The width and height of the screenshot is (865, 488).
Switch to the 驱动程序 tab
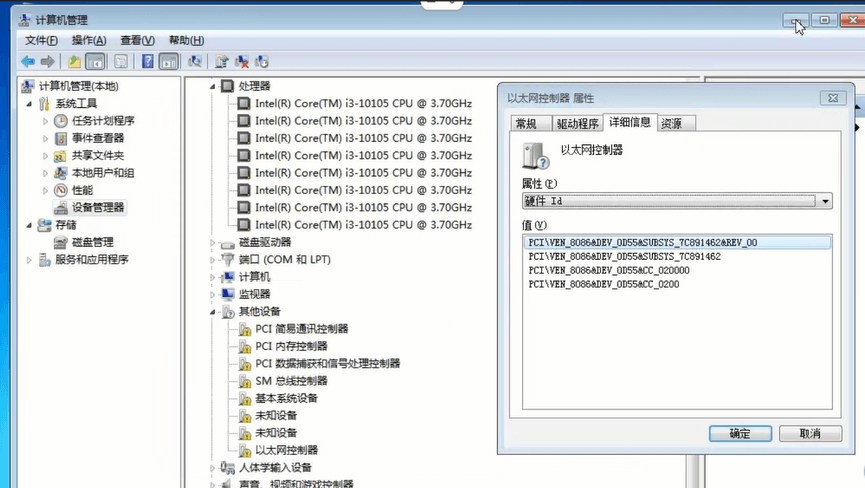(578, 124)
